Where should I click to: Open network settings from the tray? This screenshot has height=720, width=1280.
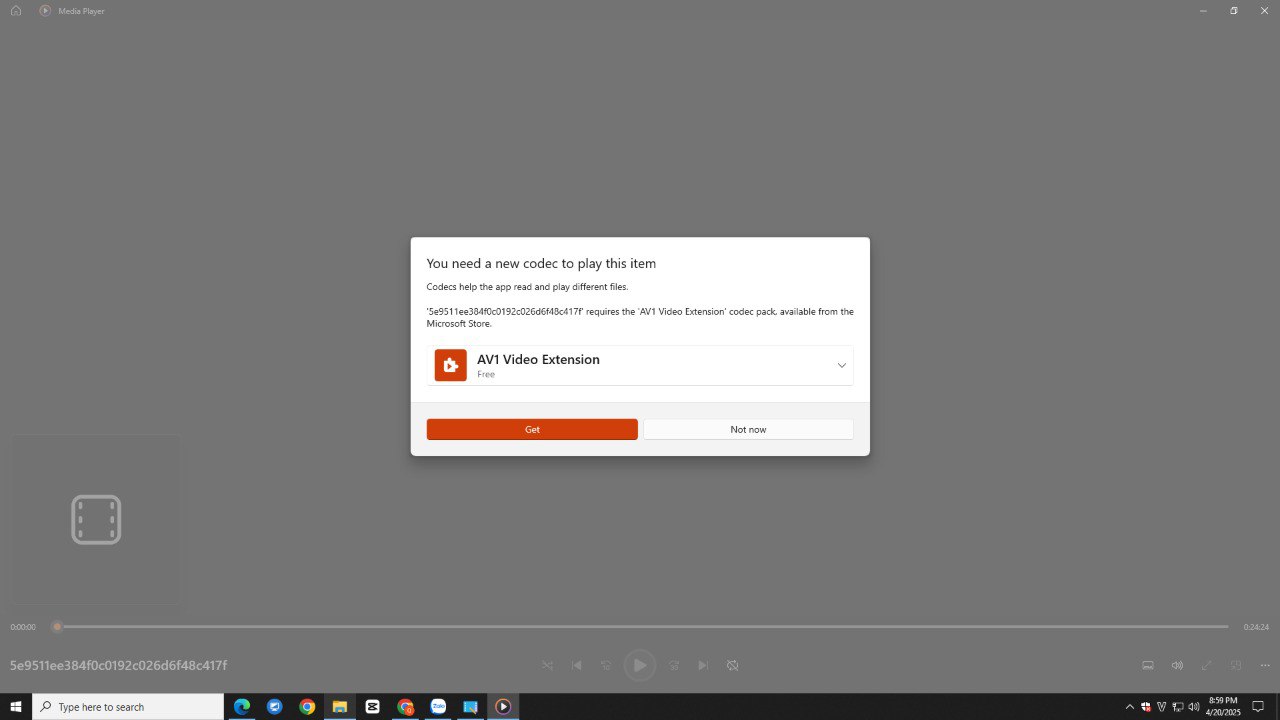(x=1178, y=706)
